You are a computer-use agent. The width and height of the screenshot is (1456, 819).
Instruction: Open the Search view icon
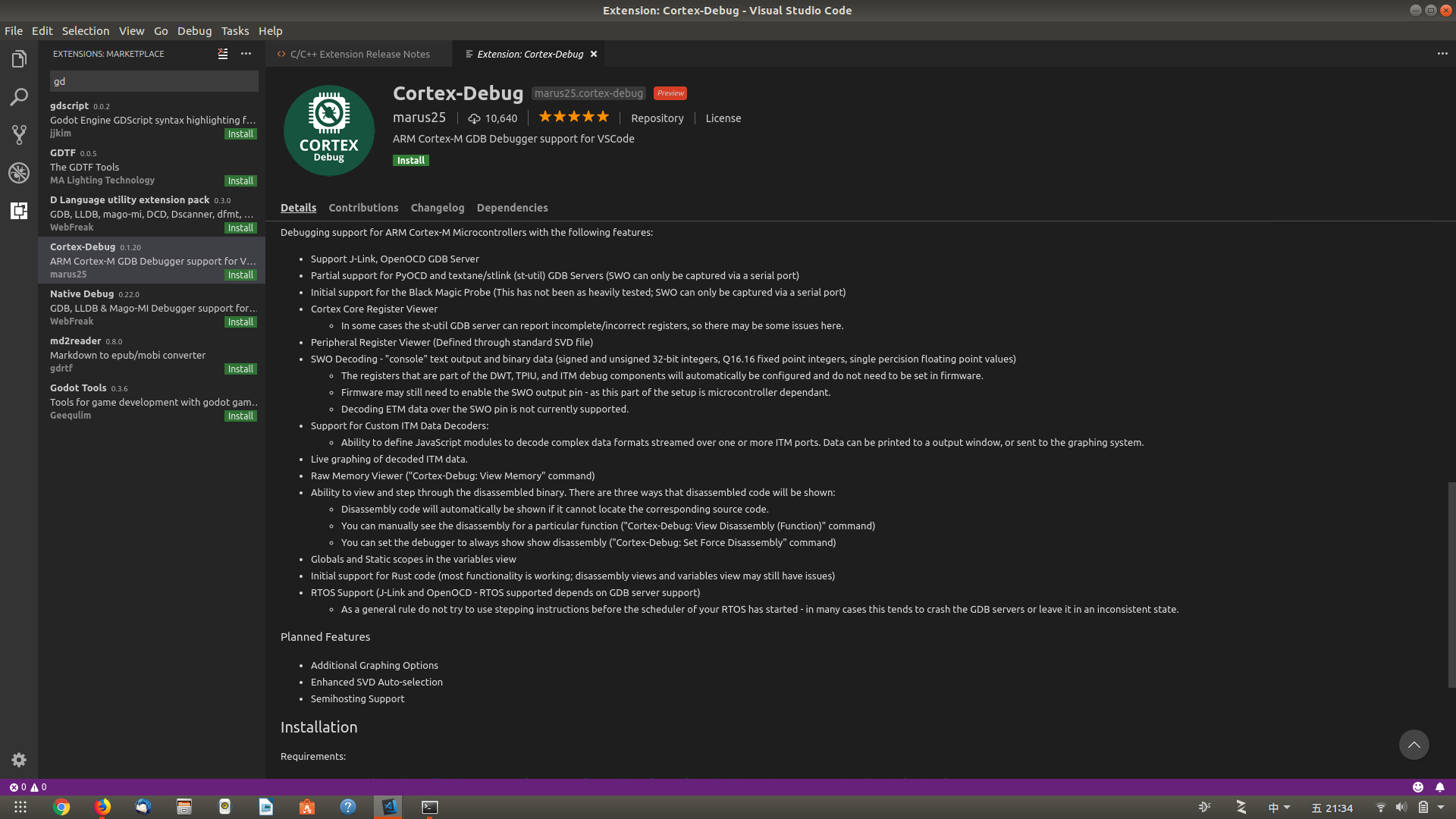(19, 97)
